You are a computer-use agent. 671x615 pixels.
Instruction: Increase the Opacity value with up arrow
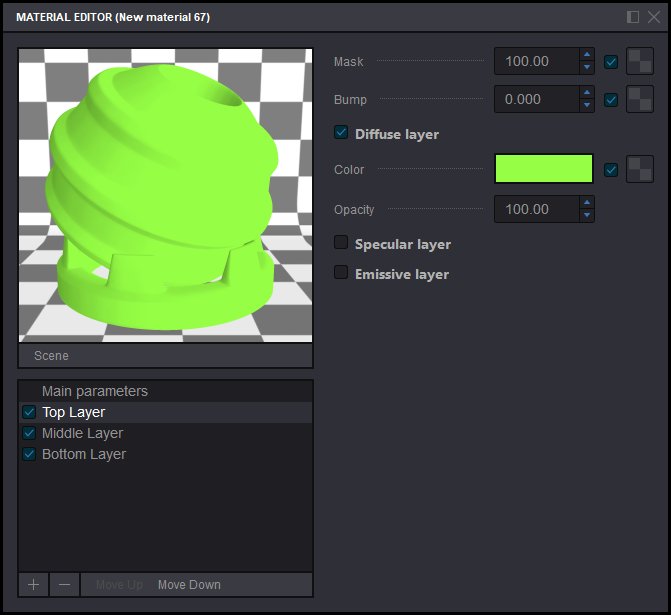[x=587, y=203]
